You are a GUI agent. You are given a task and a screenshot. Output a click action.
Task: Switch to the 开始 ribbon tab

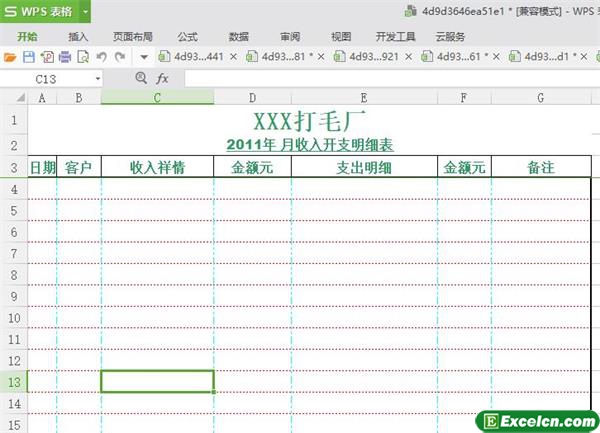(27, 37)
